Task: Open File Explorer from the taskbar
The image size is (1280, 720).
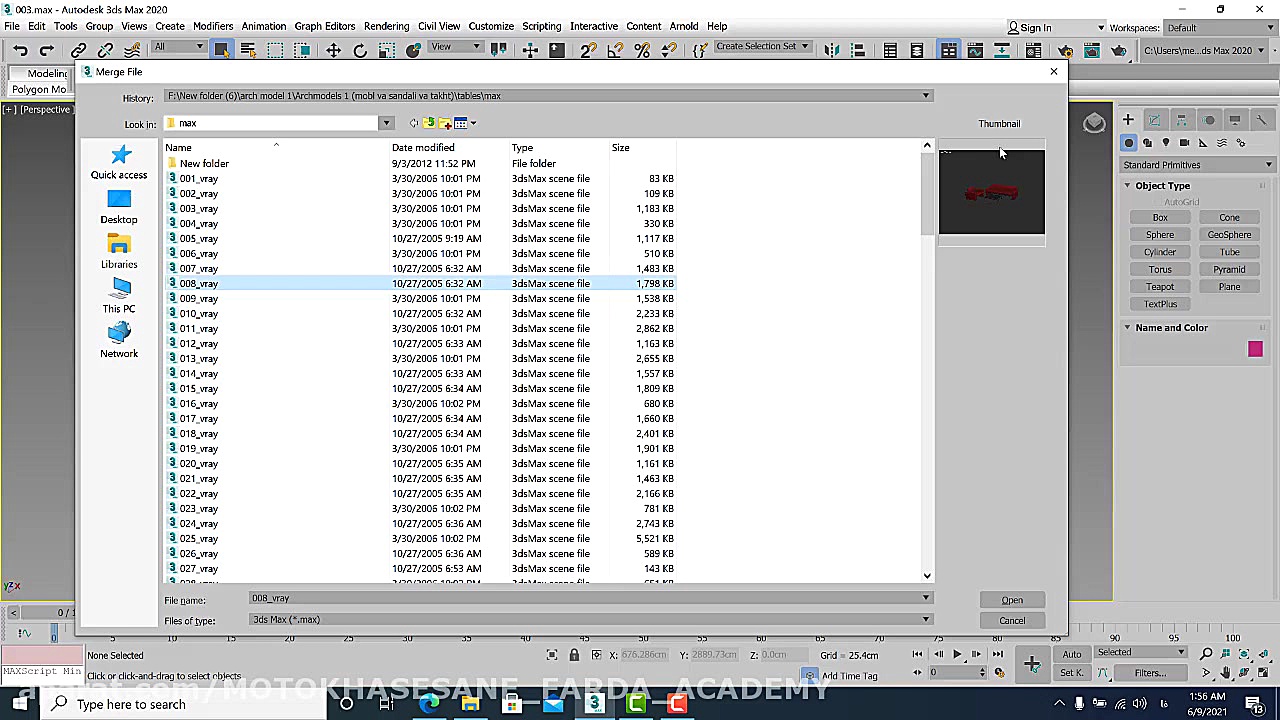Action: (x=470, y=704)
